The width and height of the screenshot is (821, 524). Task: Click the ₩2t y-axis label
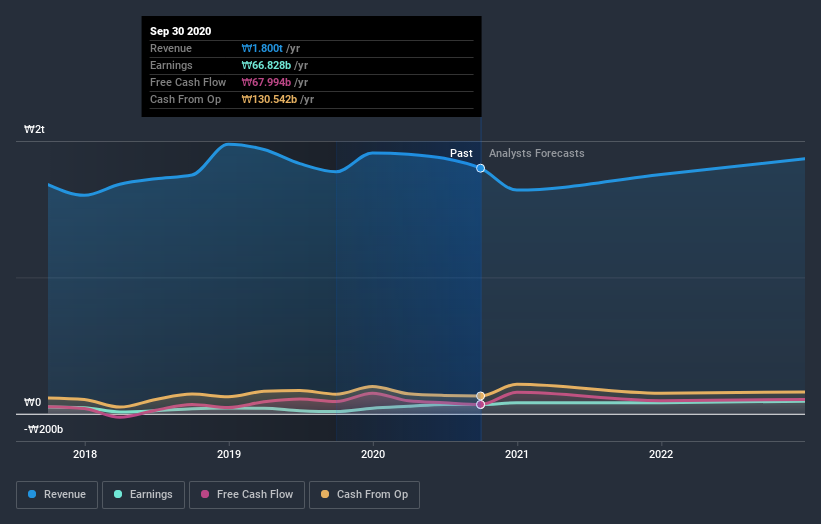(35, 129)
